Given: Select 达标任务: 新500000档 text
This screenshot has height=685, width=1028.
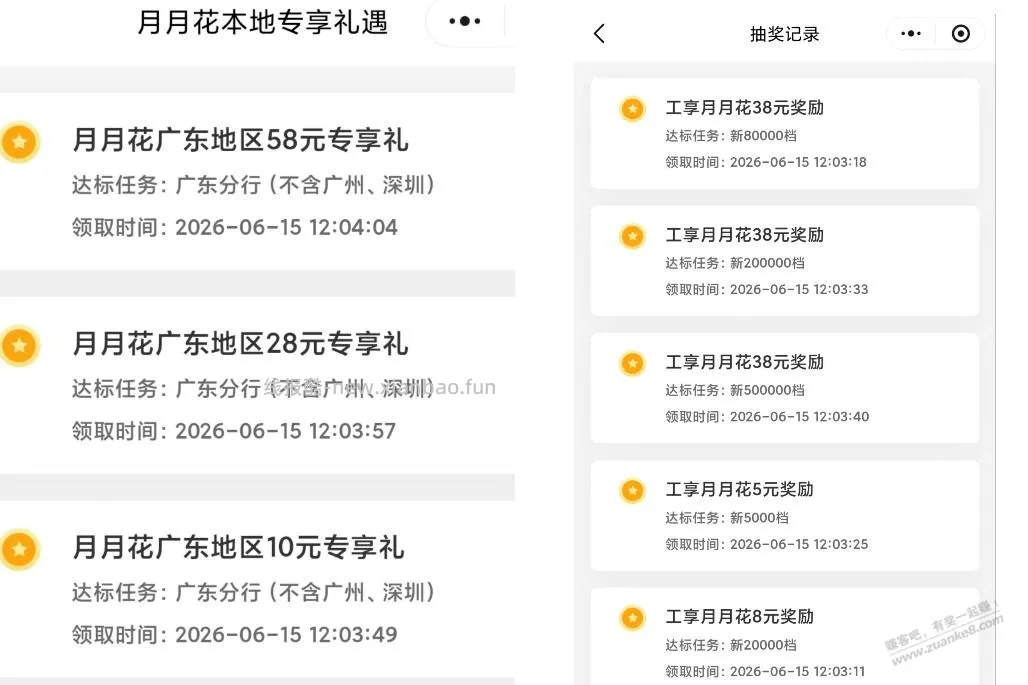Looking at the screenshot, I should [x=735, y=390].
